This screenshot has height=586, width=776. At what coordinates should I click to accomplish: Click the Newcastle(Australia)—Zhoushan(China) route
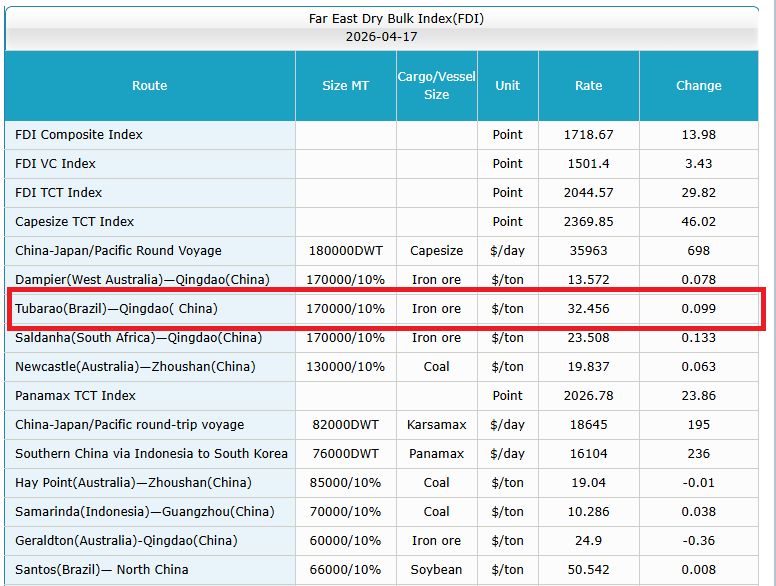(136, 367)
